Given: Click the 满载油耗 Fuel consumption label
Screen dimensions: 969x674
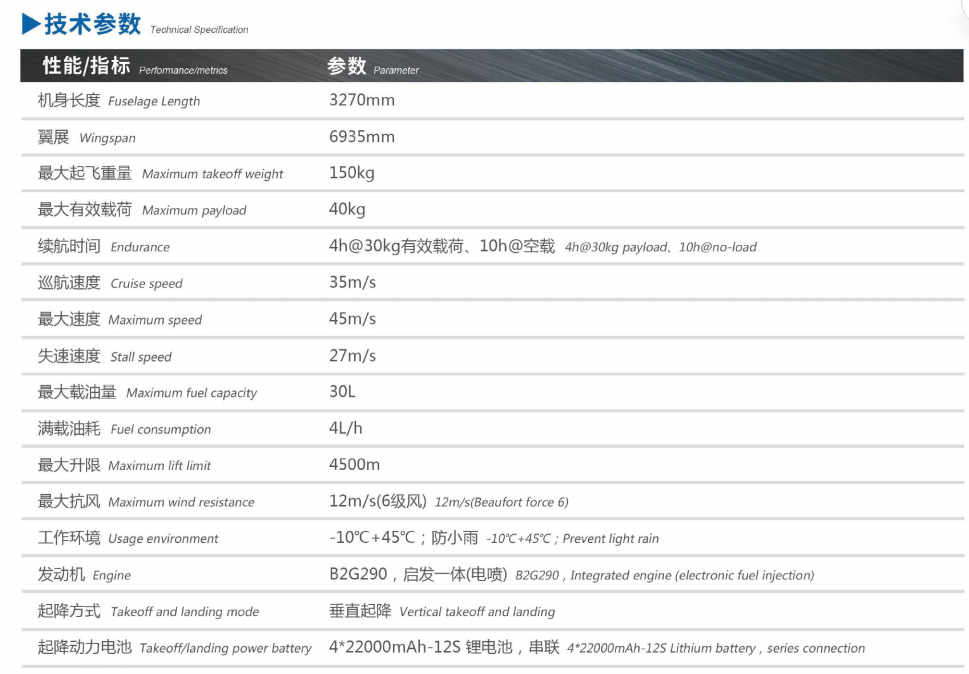Looking at the screenshot, I should [x=124, y=428].
